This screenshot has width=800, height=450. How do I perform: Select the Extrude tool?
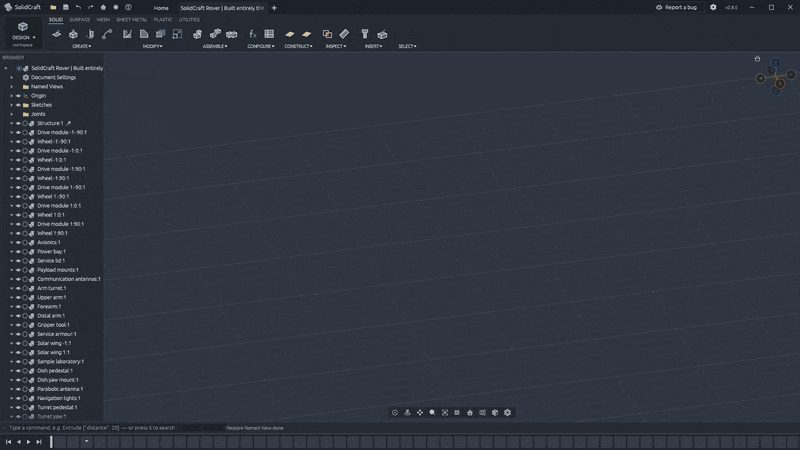click(x=73, y=34)
